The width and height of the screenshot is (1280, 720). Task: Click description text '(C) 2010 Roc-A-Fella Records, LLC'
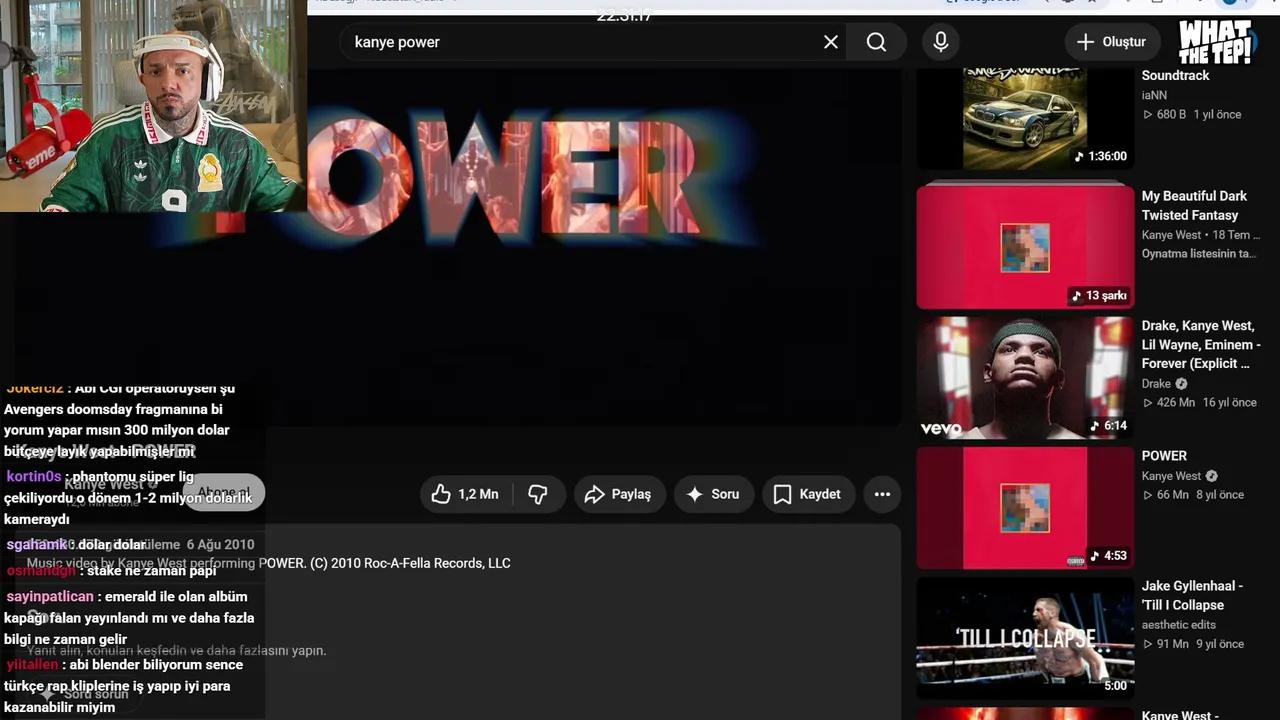click(x=410, y=564)
